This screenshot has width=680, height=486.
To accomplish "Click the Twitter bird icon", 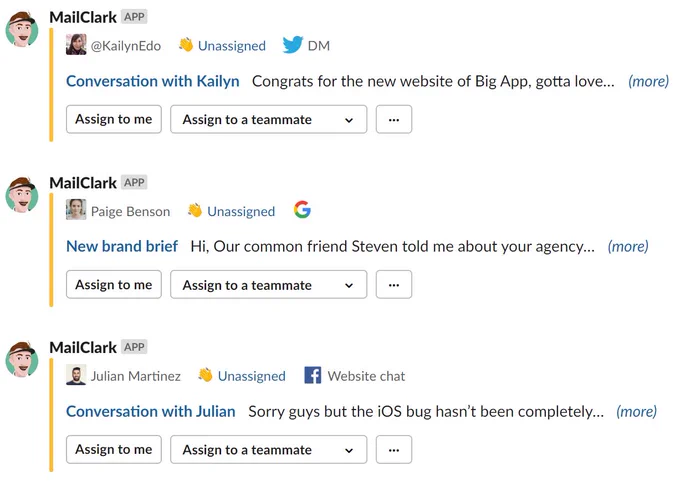I will [293, 45].
